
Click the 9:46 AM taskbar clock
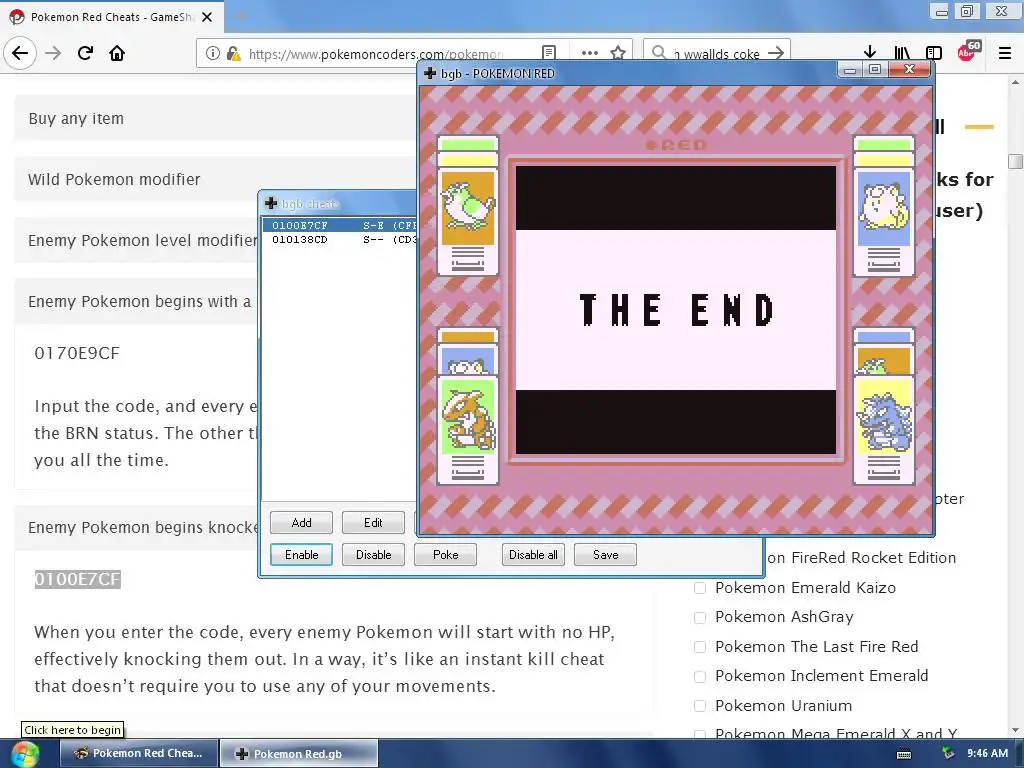click(x=987, y=753)
